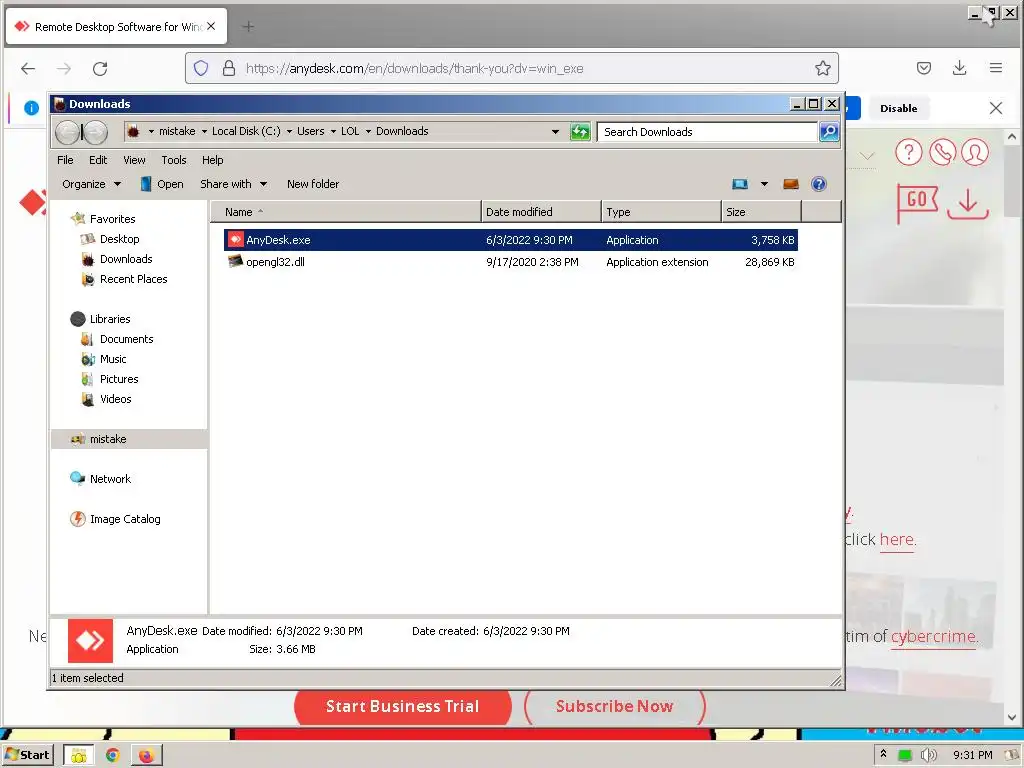The height and width of the screenshot is (768, 1024).
Task: Open address bar history dropdown arrow
Action: pos(555,131)
